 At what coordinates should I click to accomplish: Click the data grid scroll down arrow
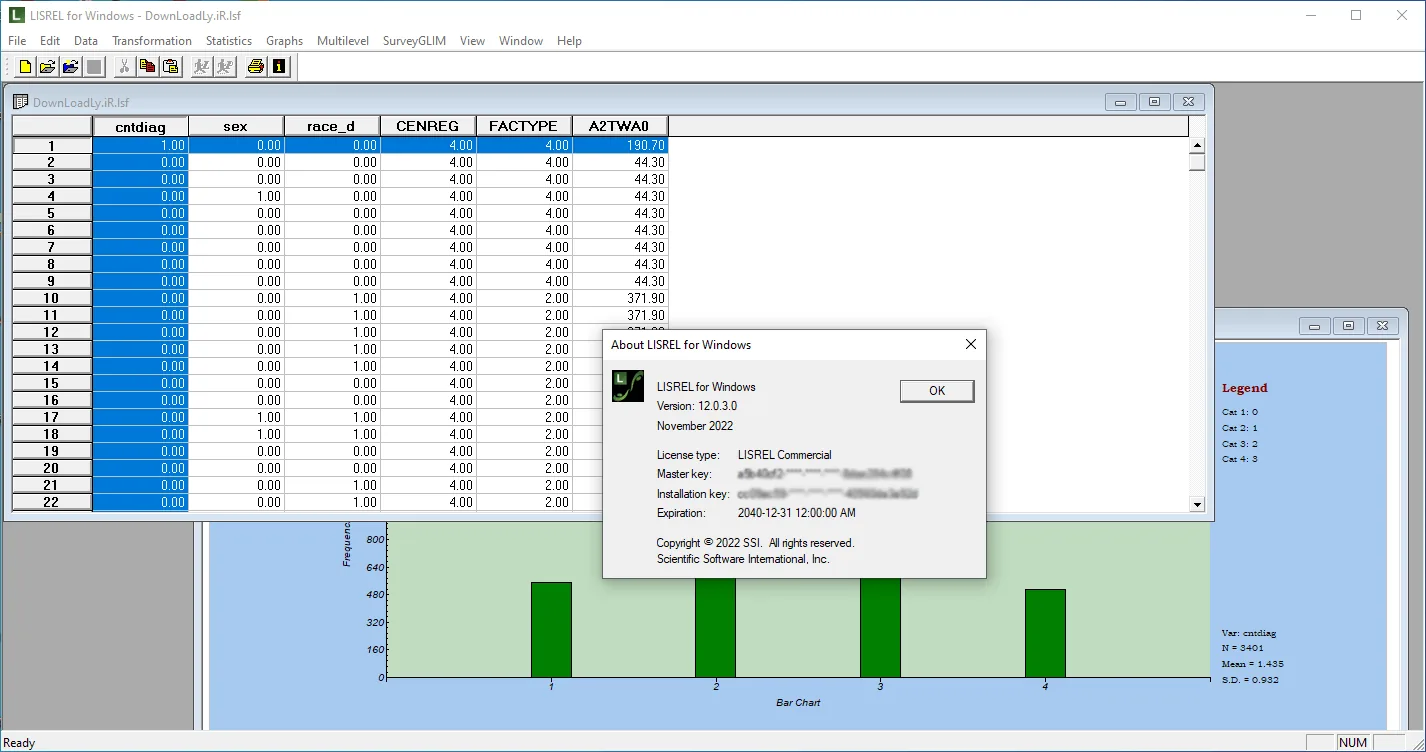pyautogui.click(x=1197, y=505)
